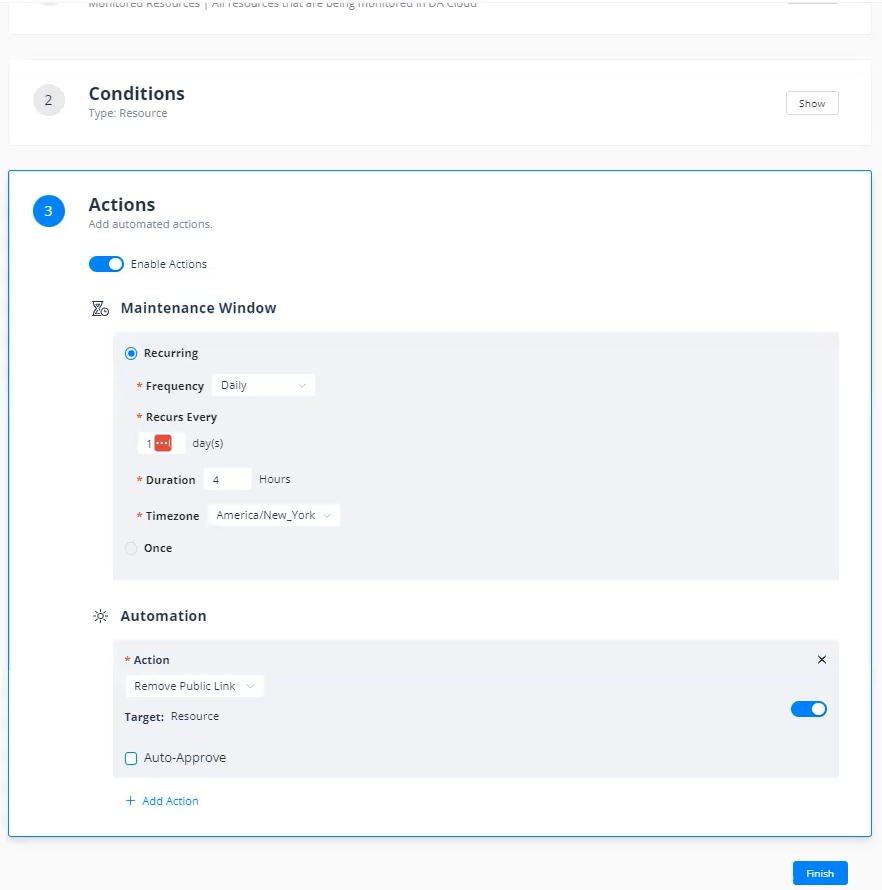
Task: Check the Auto-Approve checkbox
Action: click(x=131, y=758)
